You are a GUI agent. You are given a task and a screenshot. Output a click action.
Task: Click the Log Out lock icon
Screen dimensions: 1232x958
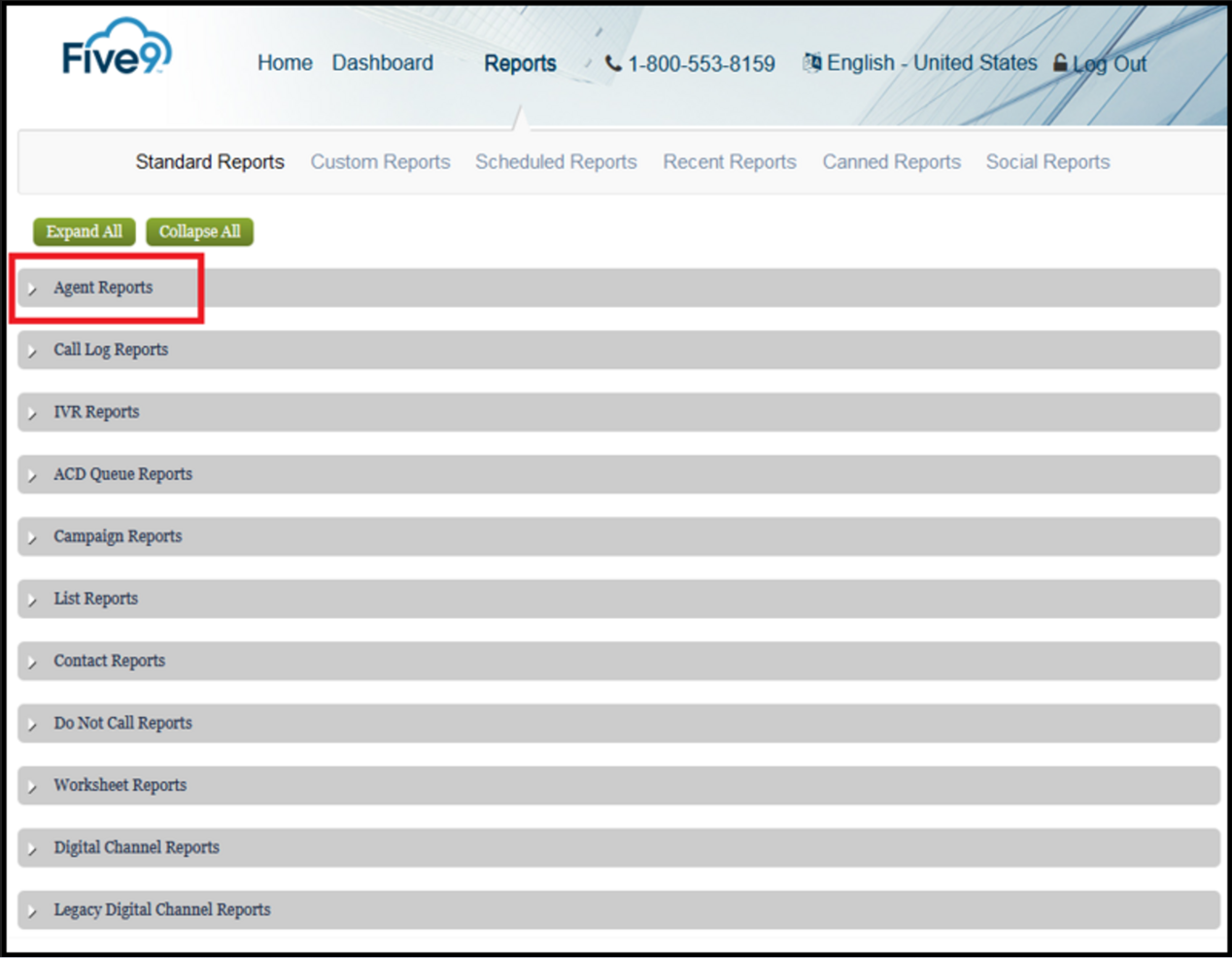1061,63
